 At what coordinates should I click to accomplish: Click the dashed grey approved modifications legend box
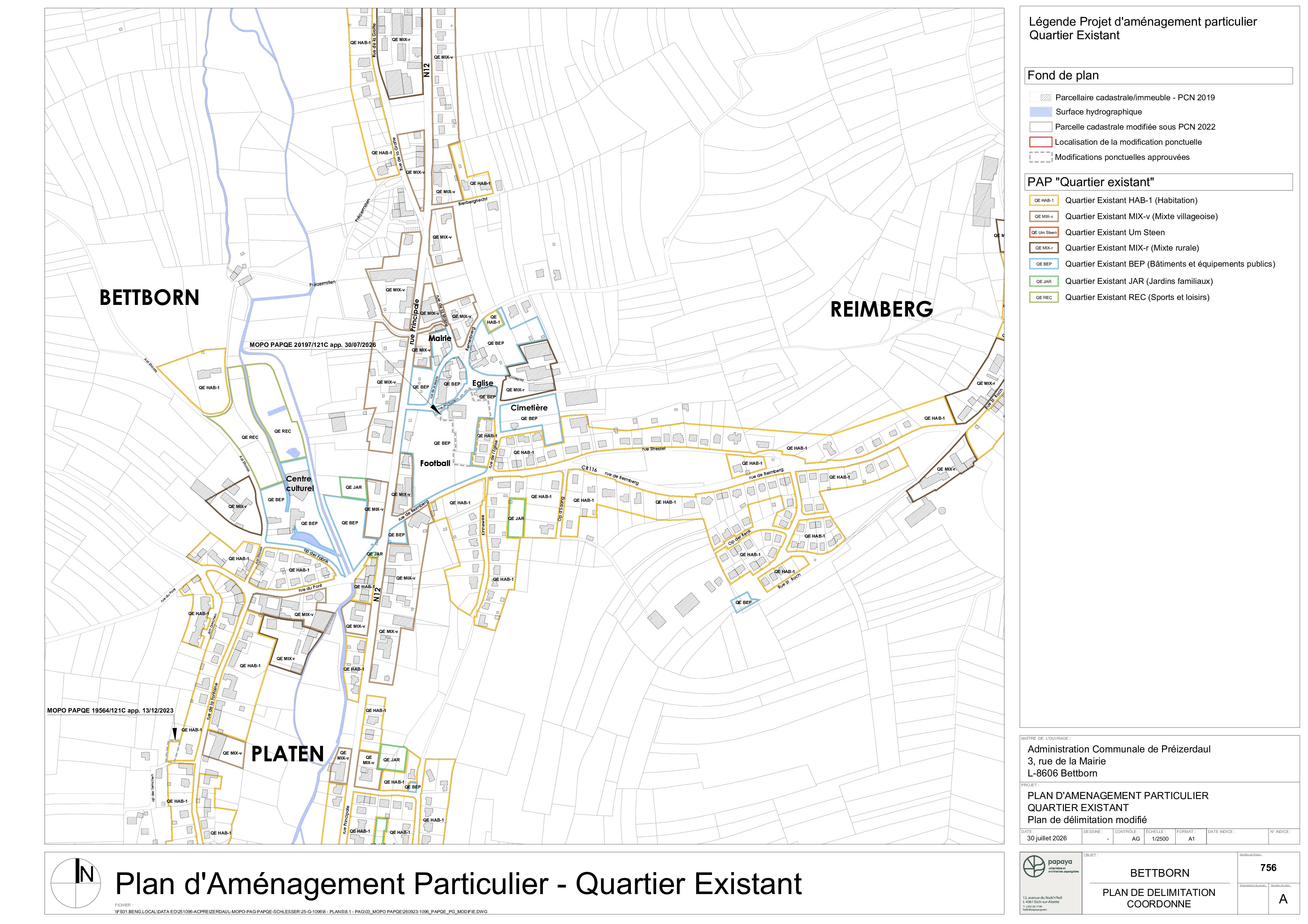tap(1040, 157)
